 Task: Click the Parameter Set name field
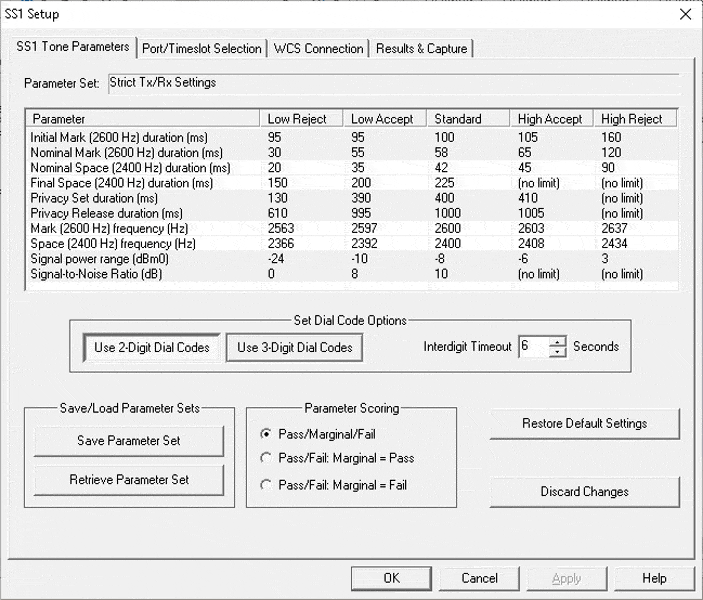pyautogui.click(x=394, y=83)
